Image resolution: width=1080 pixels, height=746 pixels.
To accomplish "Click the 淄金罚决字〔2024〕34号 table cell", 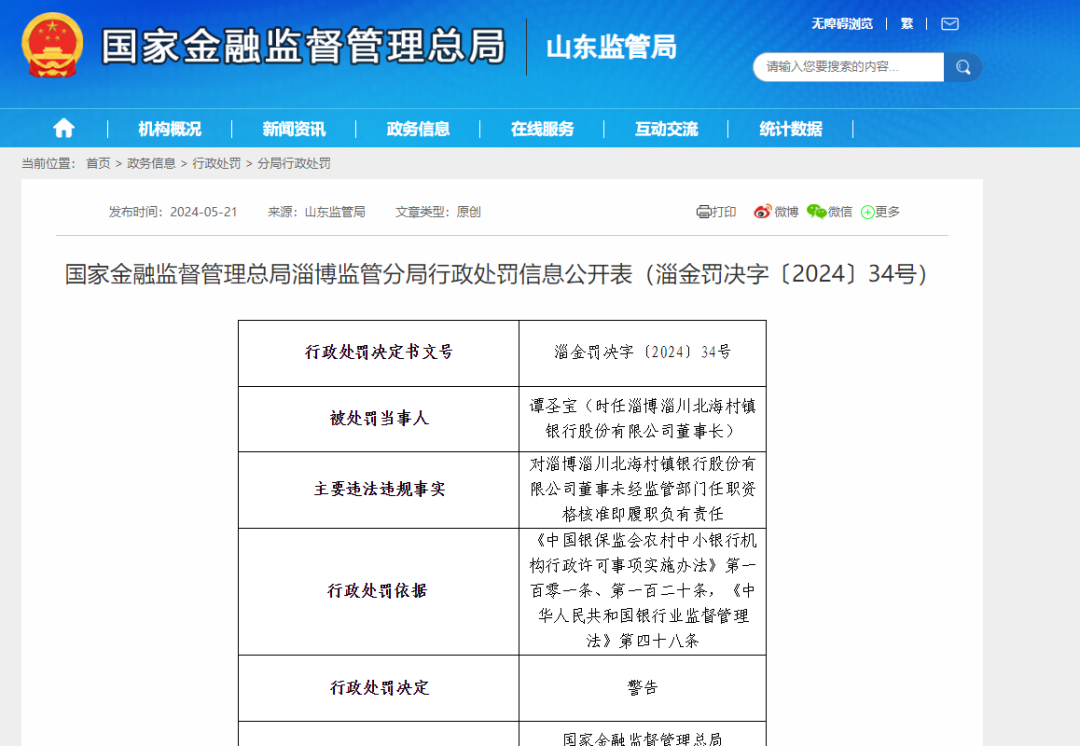I will point(643,353).
